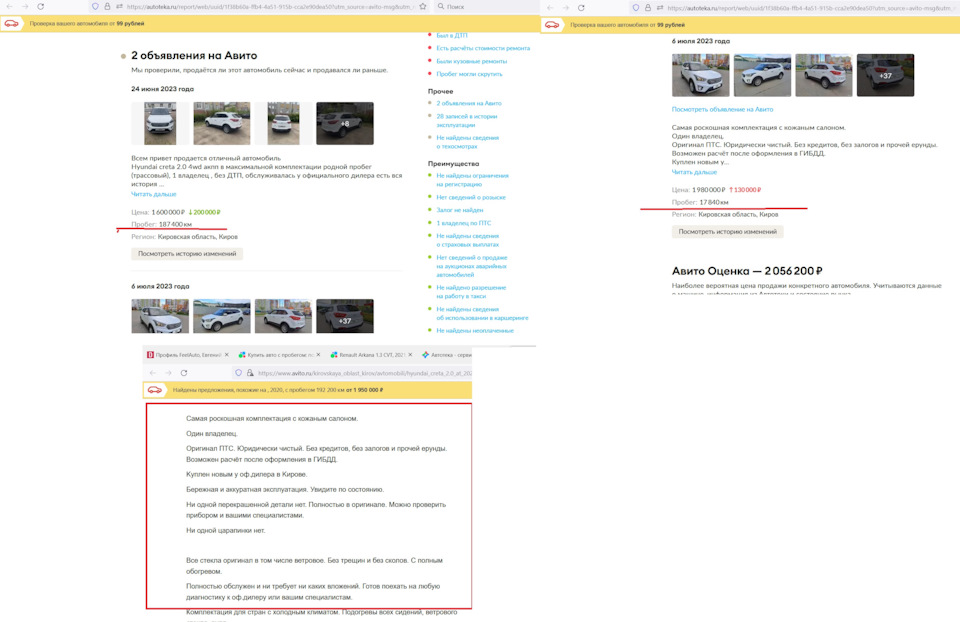Viewport: 960px width, 622px height.
Task: Click red car icon in top-right yellow banner
Action: pyautogui.click(x=552, y=24)
